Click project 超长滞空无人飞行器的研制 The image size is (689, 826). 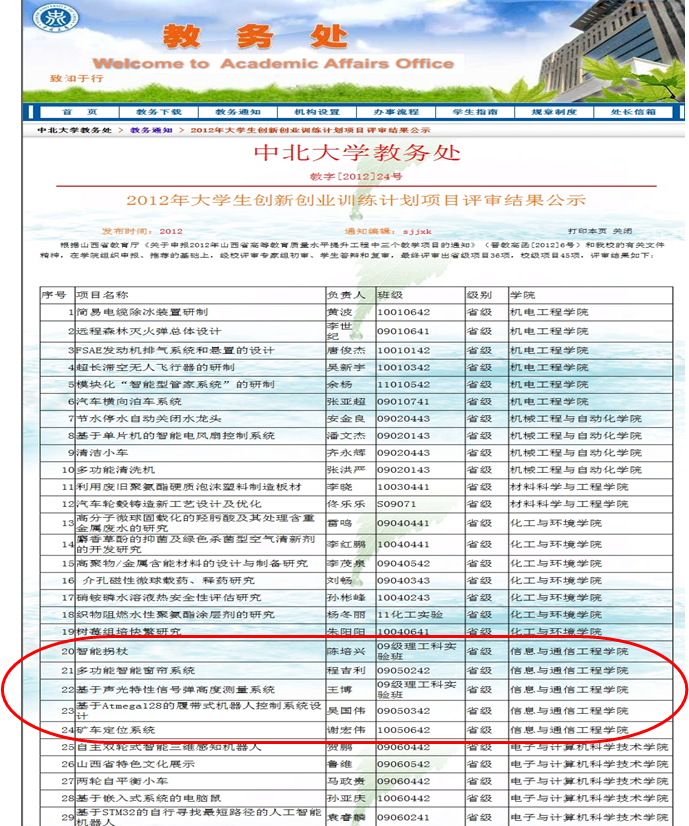tap(155, 367)
